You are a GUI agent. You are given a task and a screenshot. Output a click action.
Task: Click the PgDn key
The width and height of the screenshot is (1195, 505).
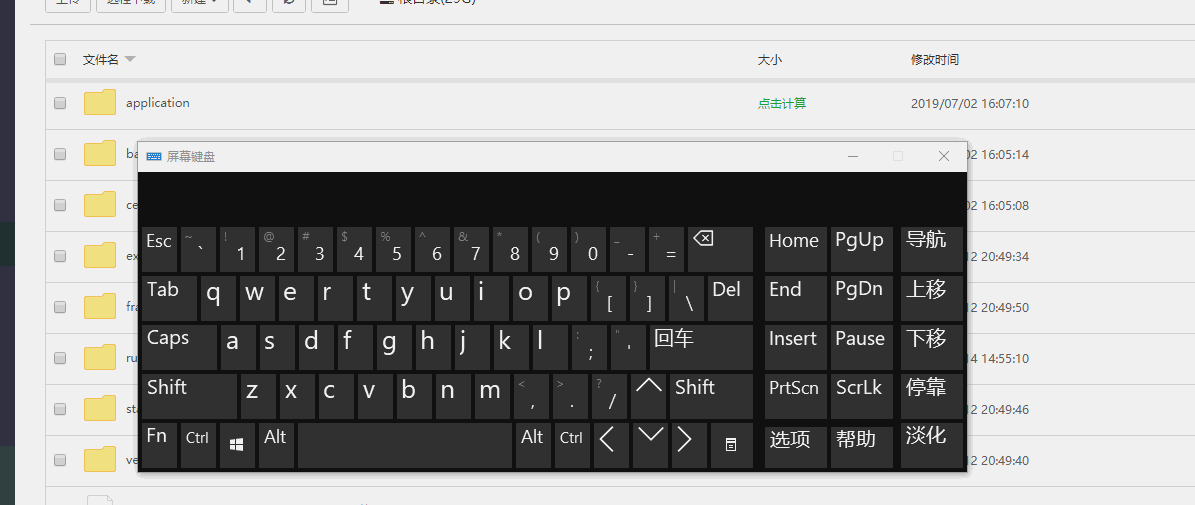[861, 299]
